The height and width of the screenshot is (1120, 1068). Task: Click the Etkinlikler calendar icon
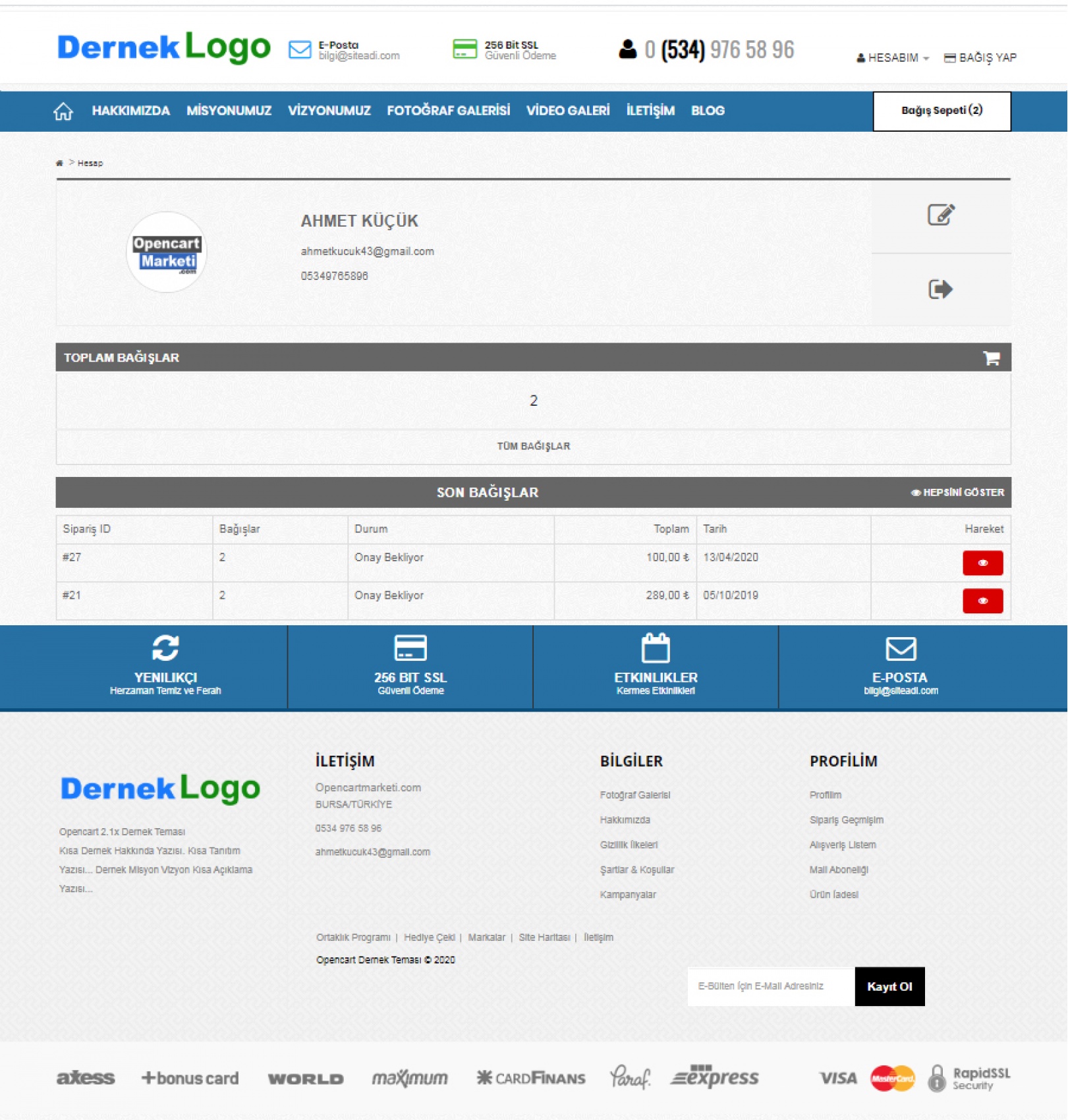[x=655, y=648]
